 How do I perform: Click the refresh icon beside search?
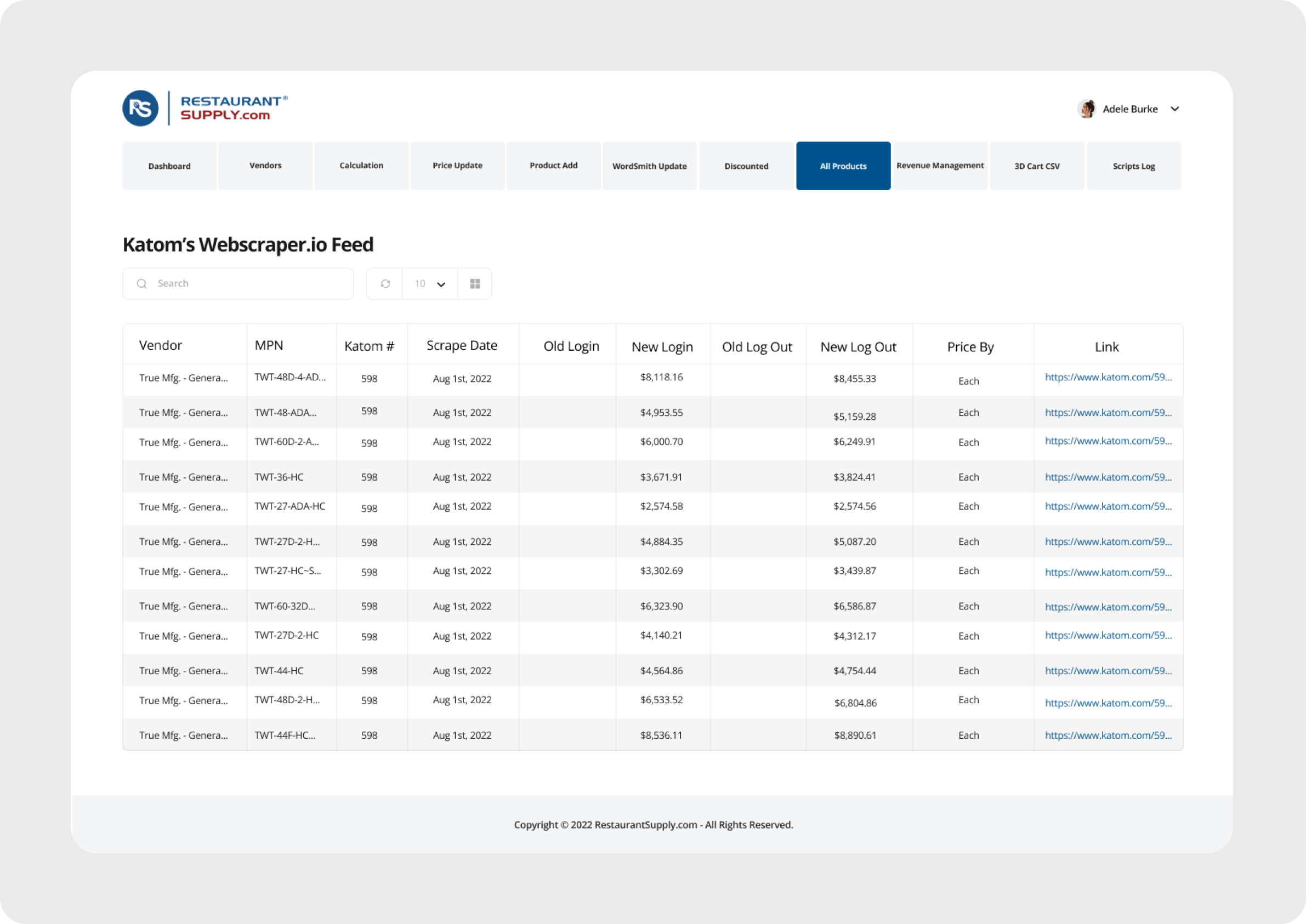(x=385, y=283)
